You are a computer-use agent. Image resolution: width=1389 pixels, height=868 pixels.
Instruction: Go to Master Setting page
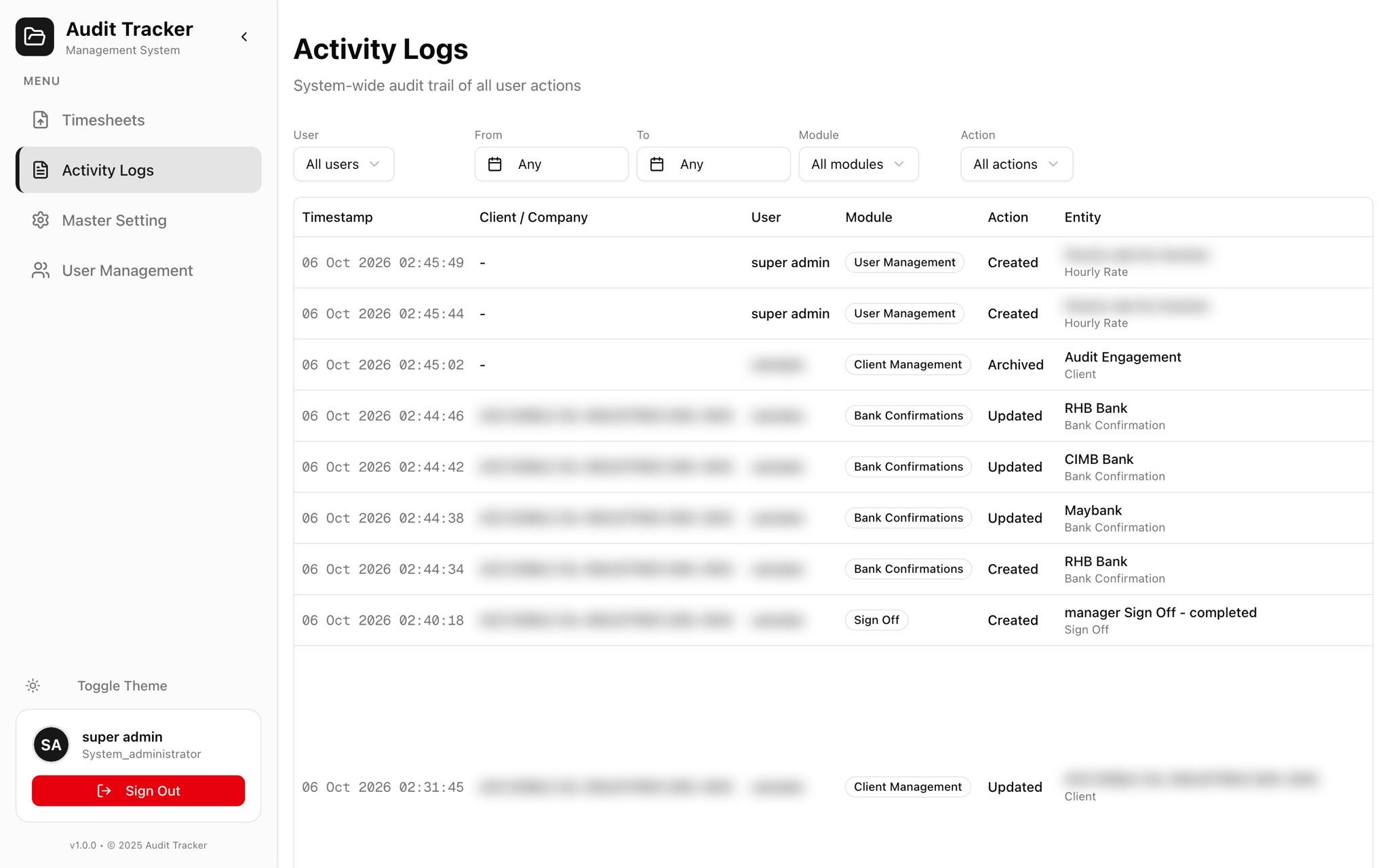[138, 220]
